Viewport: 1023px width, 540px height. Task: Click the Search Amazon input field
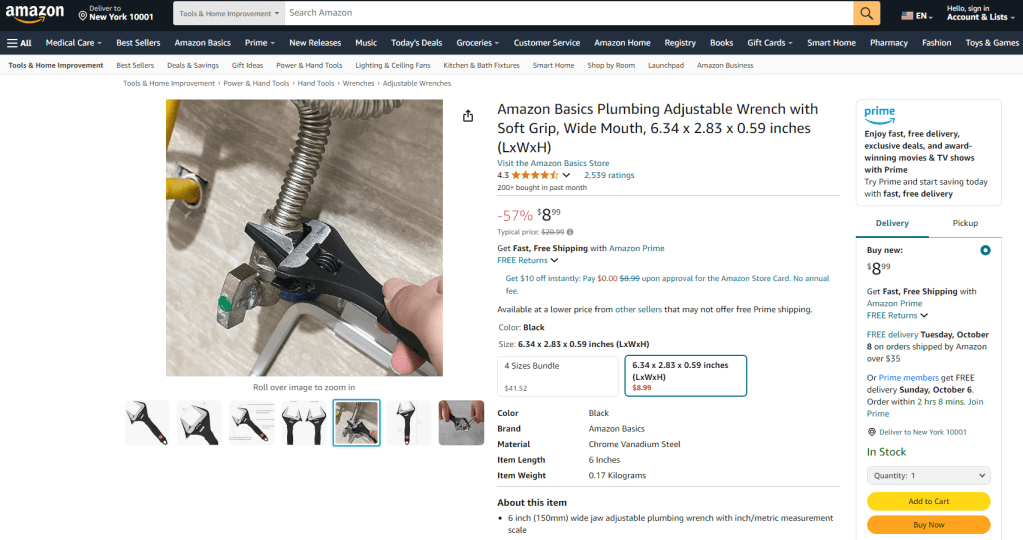[567, 13]
